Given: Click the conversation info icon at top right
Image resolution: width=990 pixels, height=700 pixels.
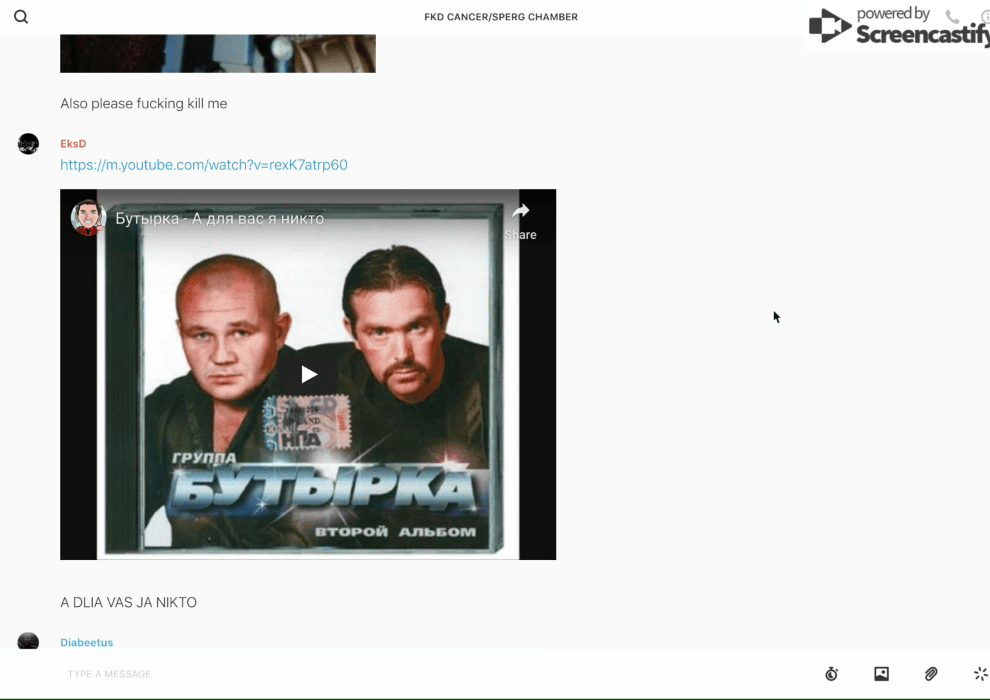Looking at the screenshot, I should tap(985, 16).
